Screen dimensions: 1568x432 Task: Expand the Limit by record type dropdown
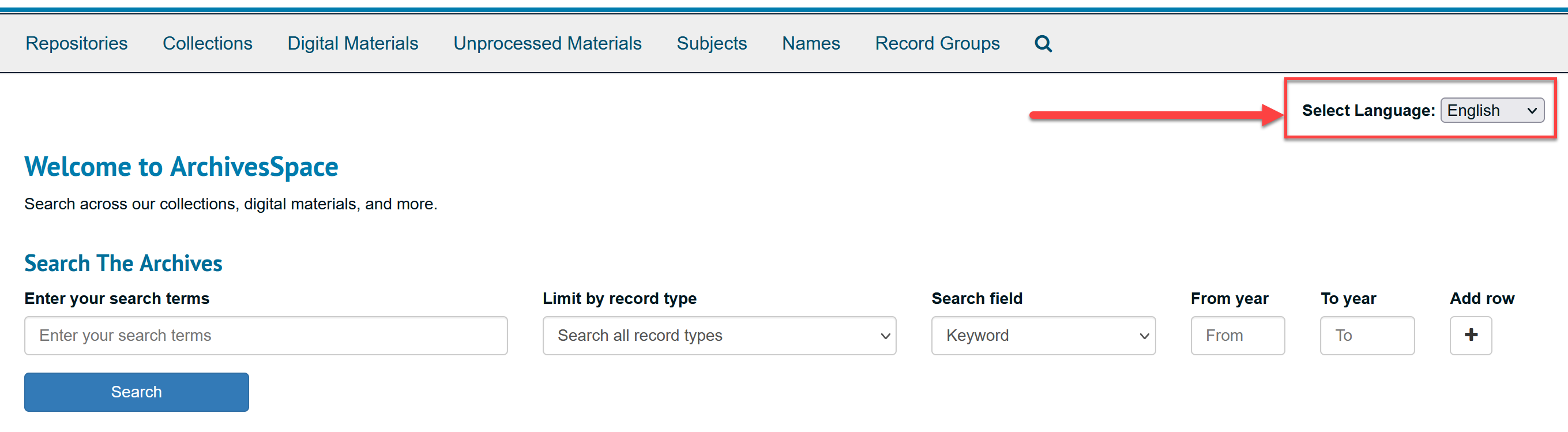click(719, 336)
